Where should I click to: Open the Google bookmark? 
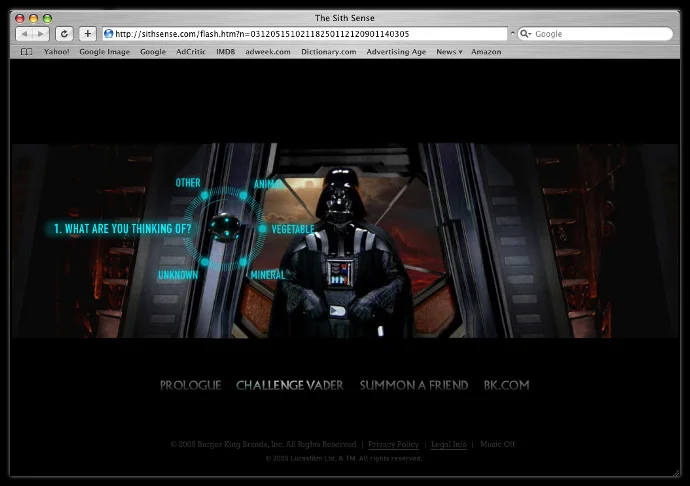pyautogui.click(x=153, y=52)
